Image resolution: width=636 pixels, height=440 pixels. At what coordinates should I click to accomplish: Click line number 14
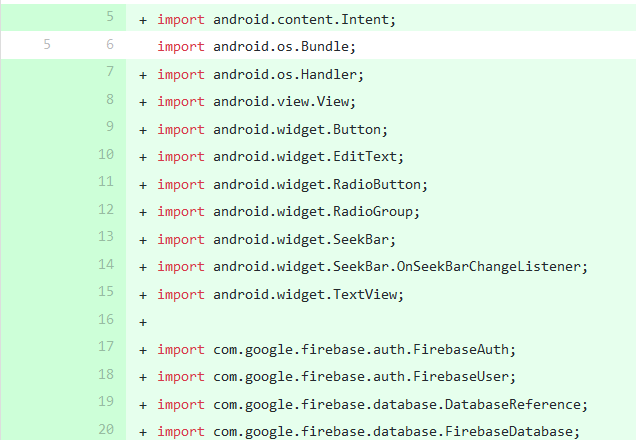(x=106, y=264)
